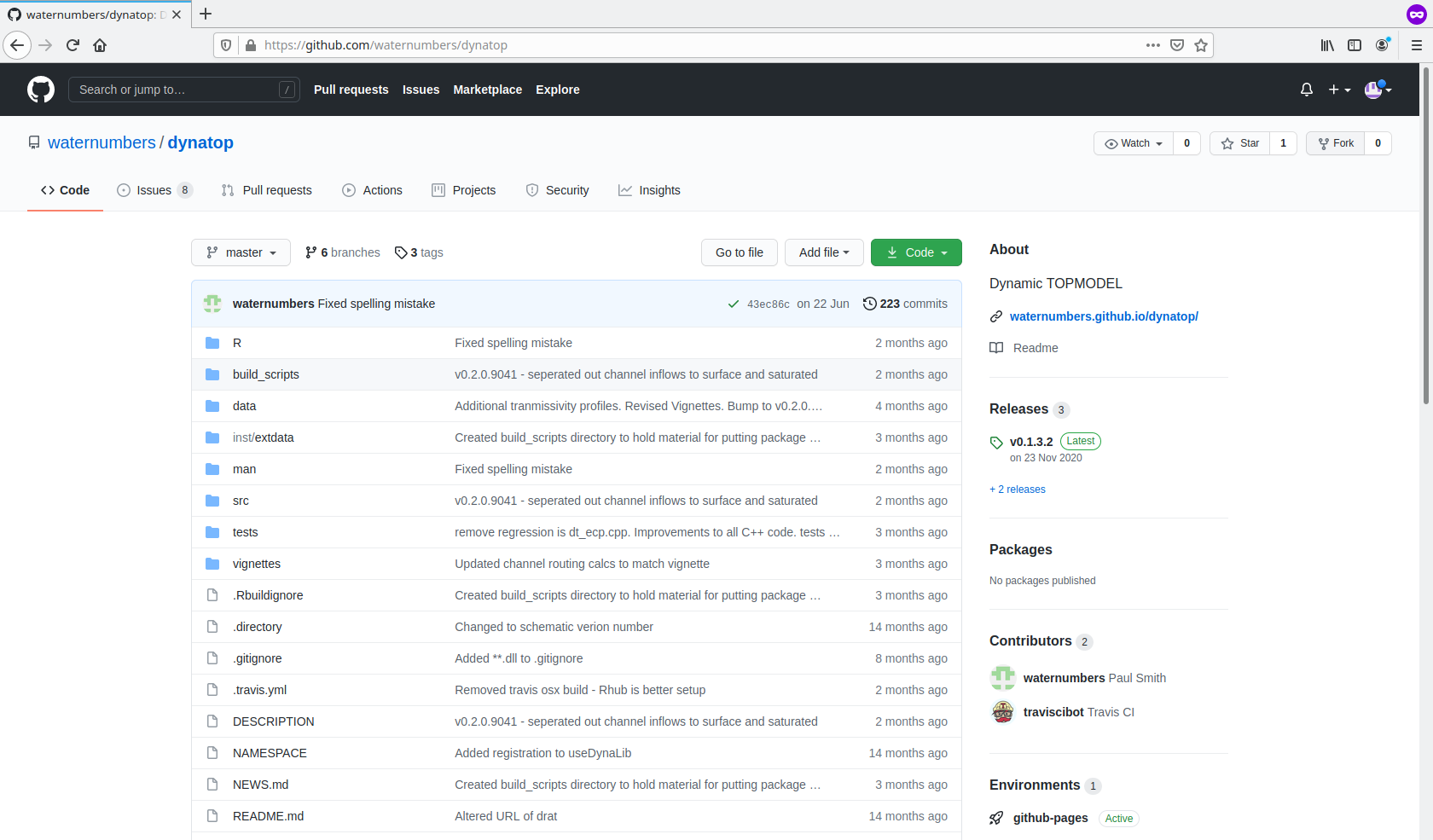This screenshot has width=1433, height=840.
Task: Open the vignettes folder
Action: click(x=257, y=564)
